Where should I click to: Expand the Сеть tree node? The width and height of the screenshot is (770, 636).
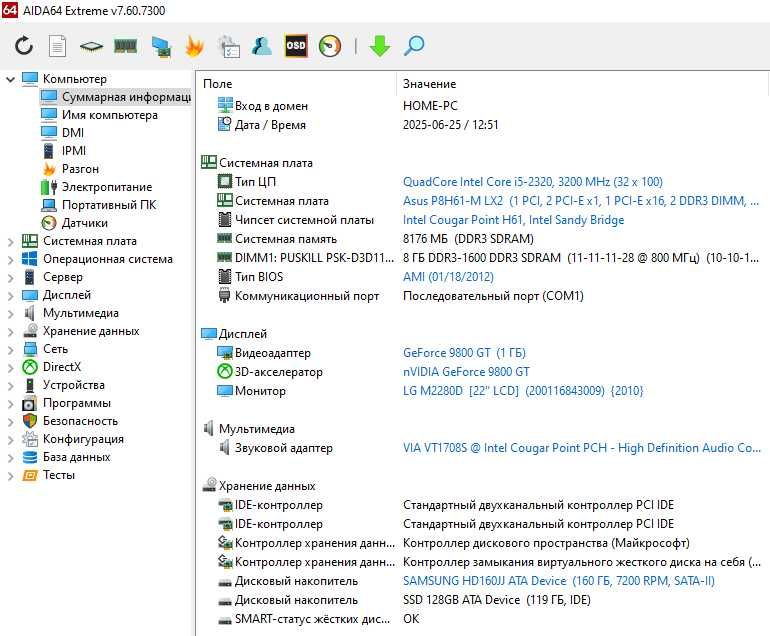pyautogui.click(x=10, y=350)
